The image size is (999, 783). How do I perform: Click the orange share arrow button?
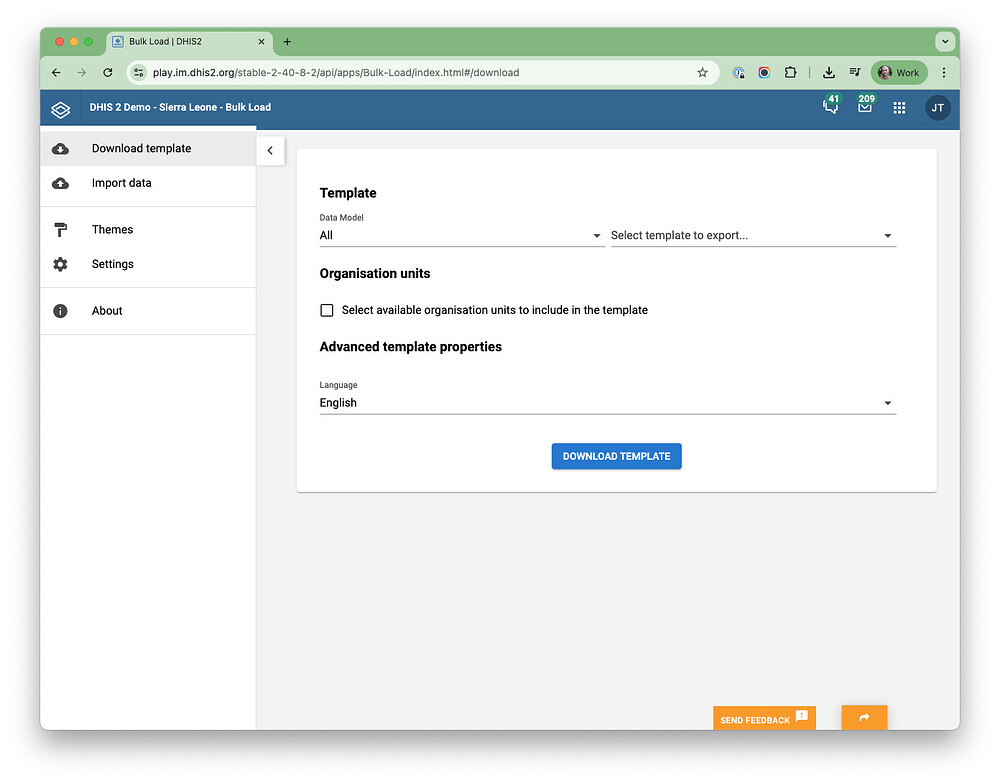click(864, 718)
